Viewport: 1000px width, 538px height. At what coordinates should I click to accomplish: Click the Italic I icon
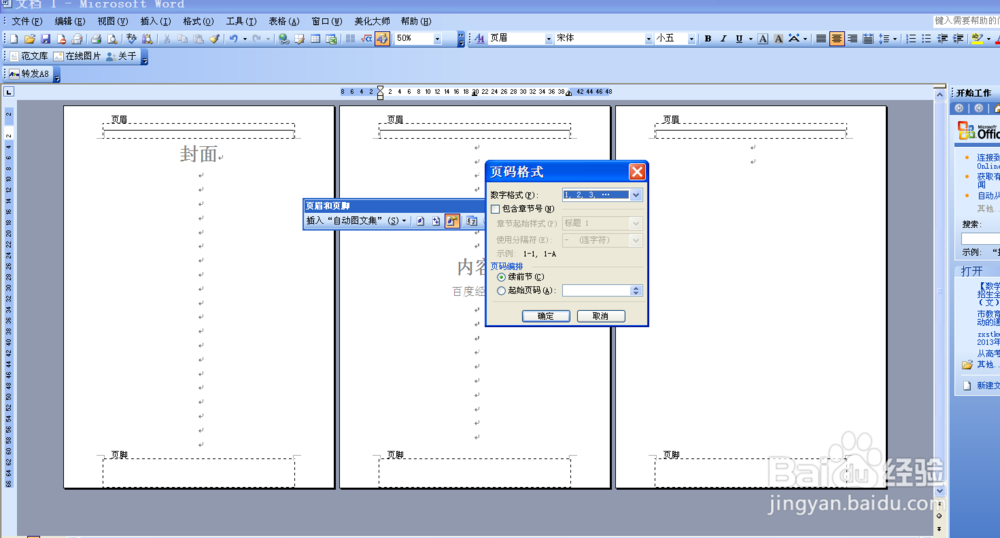click(x=723, y=39)
